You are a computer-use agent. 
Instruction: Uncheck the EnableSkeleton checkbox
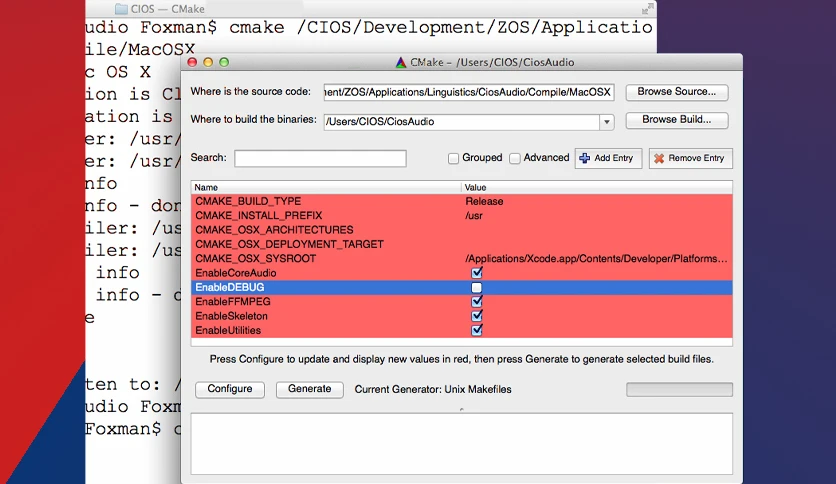coord(477,316)
